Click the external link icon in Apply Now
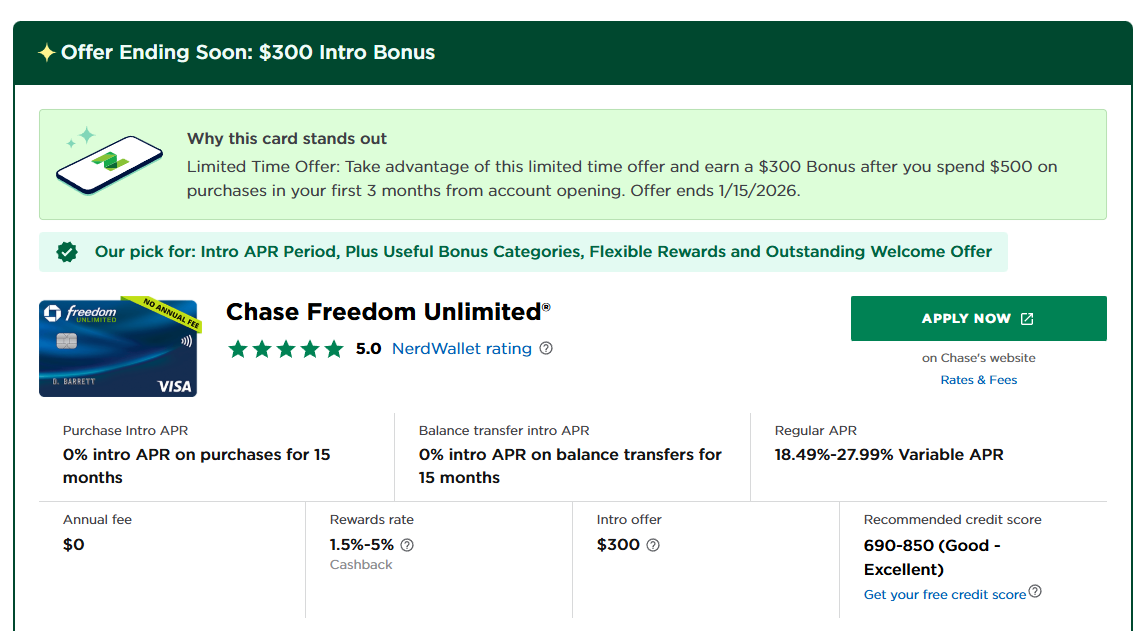This screenshot has width=1136, height=631. (x=1027, y=319)
